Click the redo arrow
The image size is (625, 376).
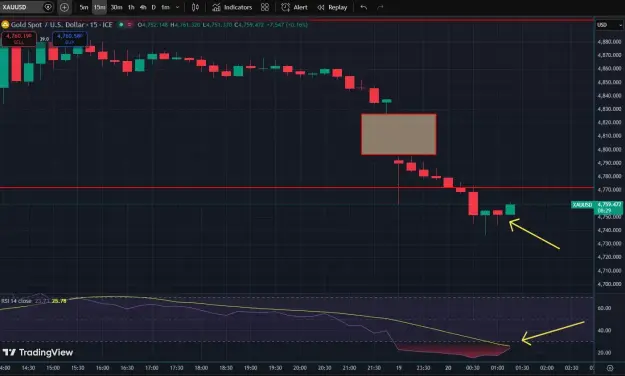[x=380, y=7]
